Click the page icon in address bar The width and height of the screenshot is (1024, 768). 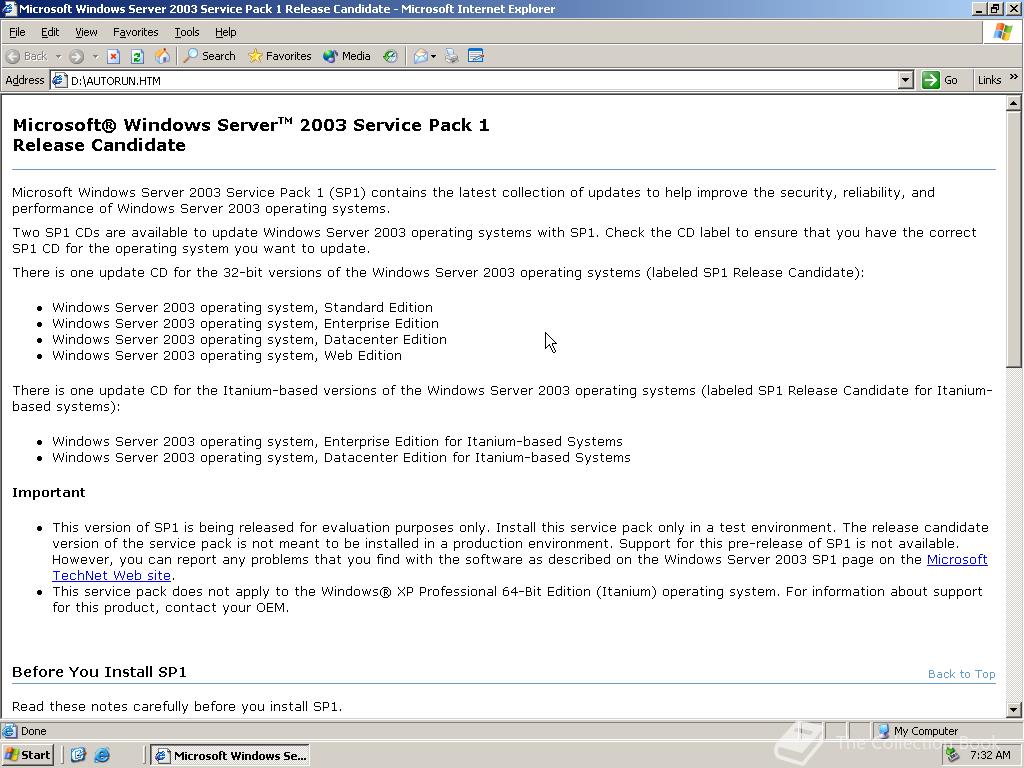tap(59, 80)
